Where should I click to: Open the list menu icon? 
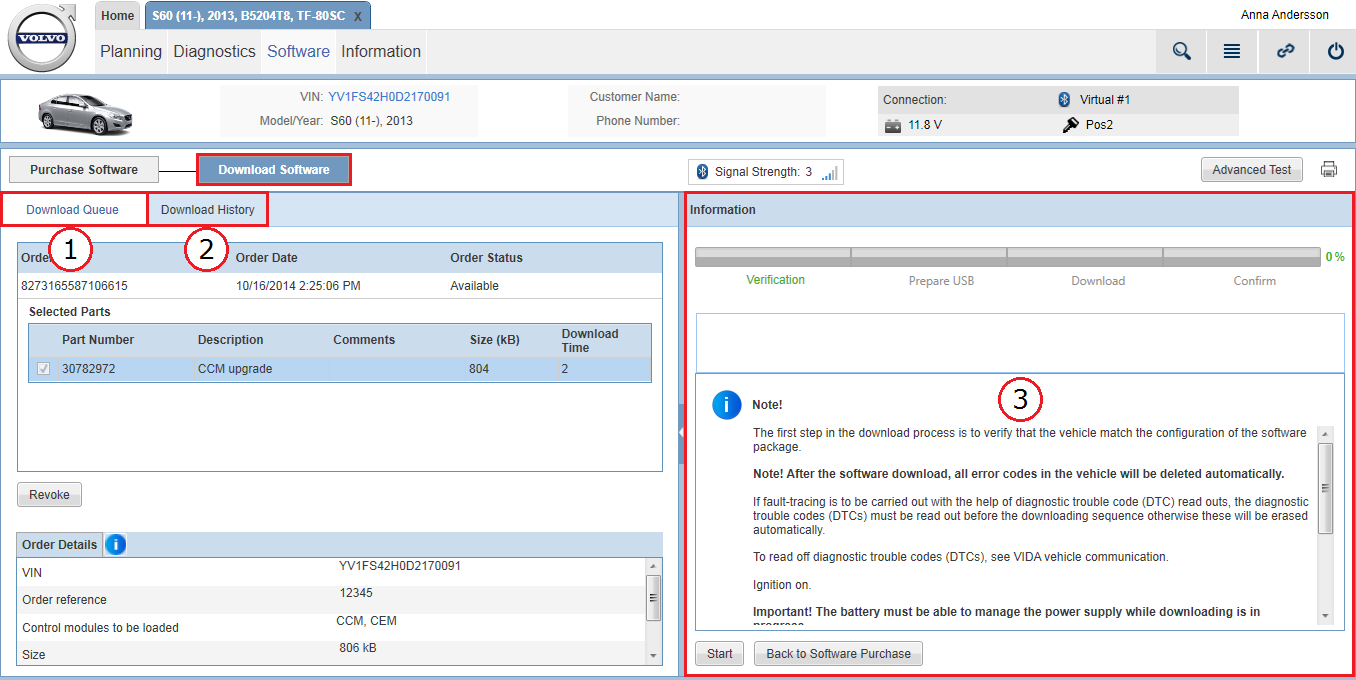click(x=1232, y=51)
